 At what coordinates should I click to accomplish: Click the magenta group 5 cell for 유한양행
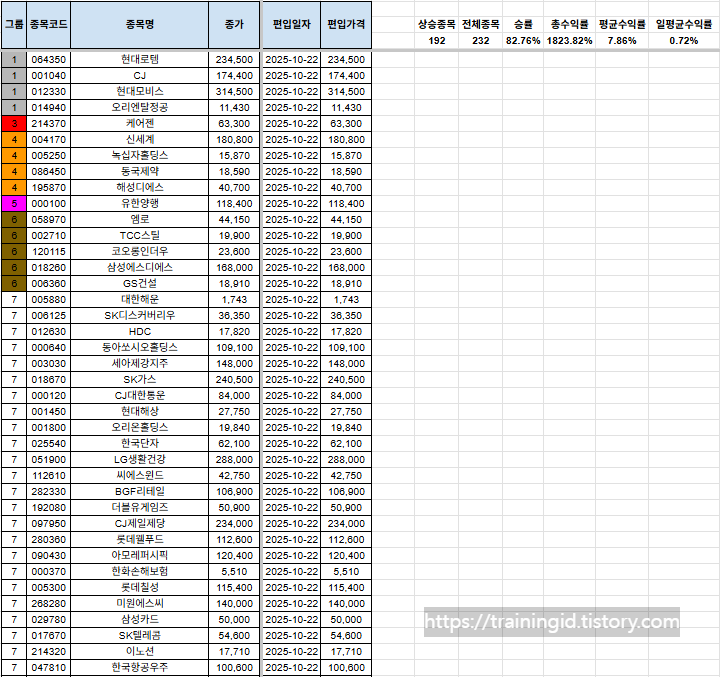(x=14, y=203)
